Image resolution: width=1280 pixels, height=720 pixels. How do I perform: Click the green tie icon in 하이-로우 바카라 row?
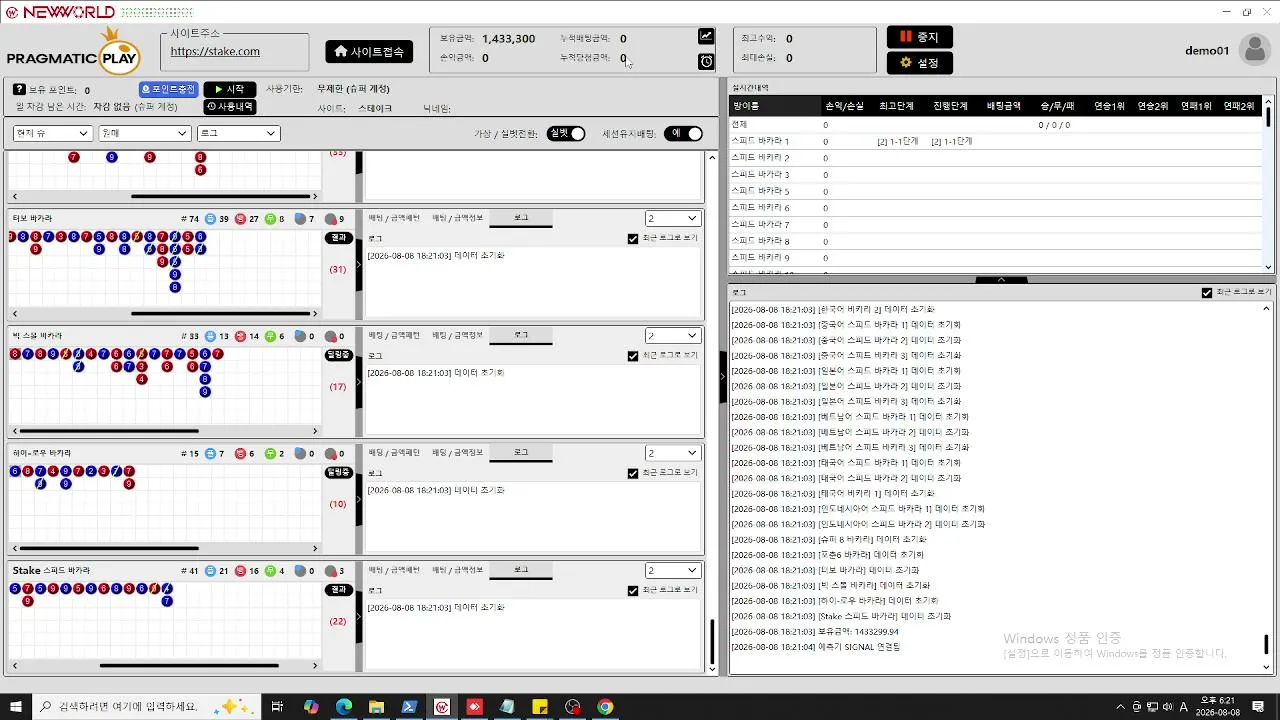click(270, 454)
